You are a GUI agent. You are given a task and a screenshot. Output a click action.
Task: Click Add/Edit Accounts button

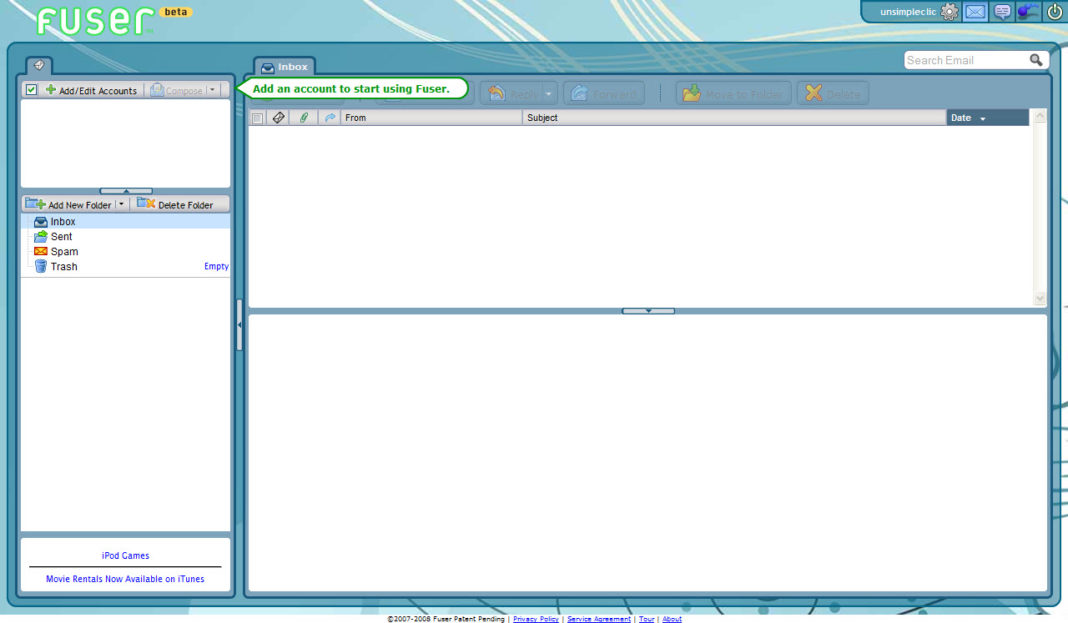coord(91,90)
